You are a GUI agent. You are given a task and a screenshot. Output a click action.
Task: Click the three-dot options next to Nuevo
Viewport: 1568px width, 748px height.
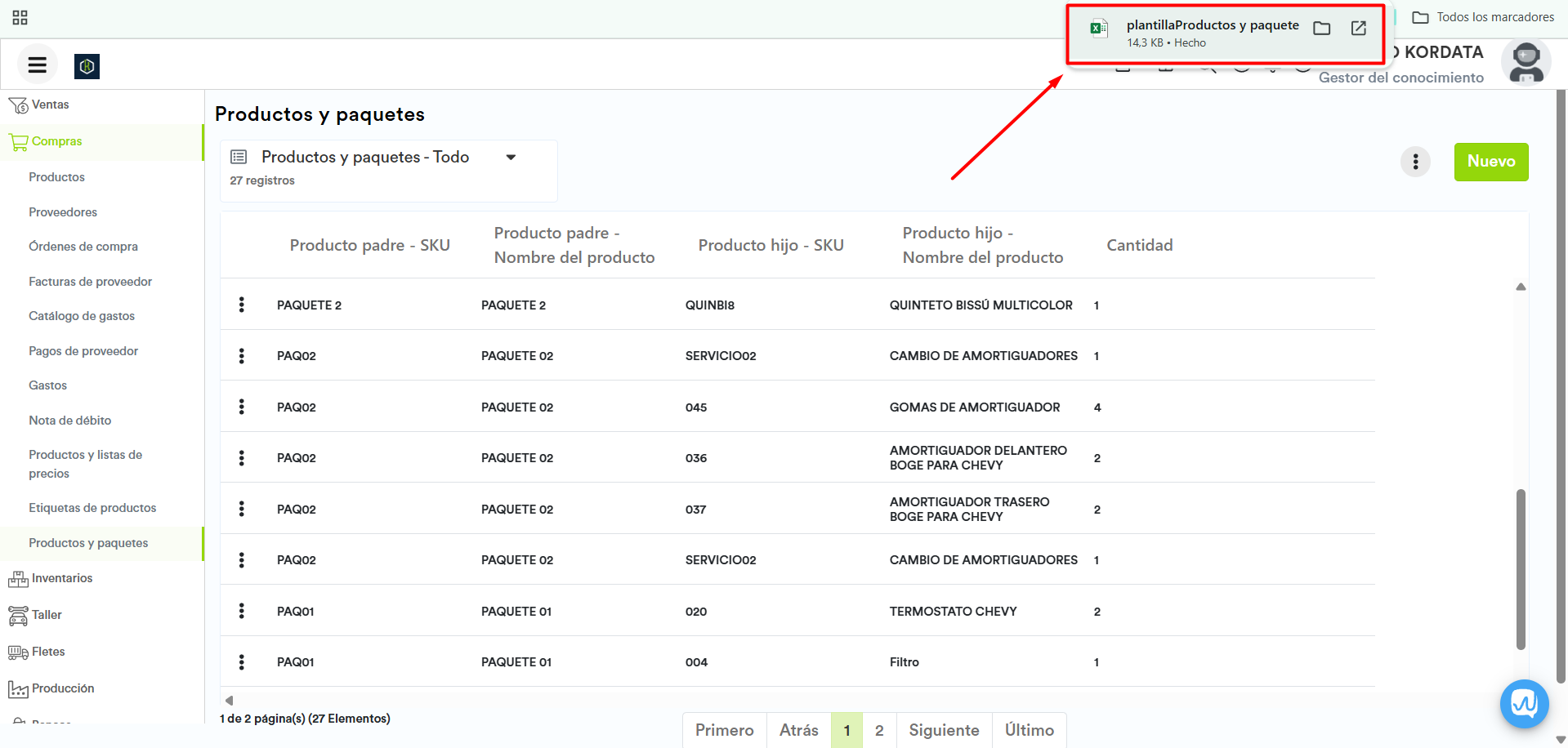(1415, 162)
